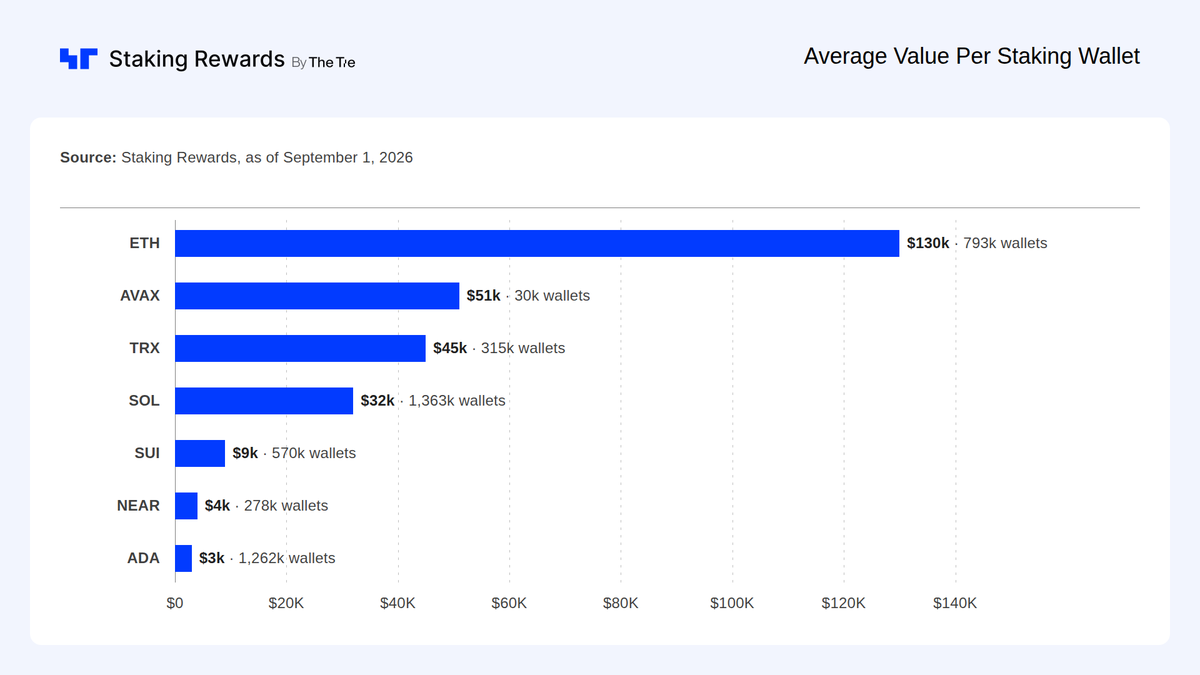This screenshot has width=1200, height=675.
Task: Click the Staking Rewards logo icon
Action: click(78, 58)
